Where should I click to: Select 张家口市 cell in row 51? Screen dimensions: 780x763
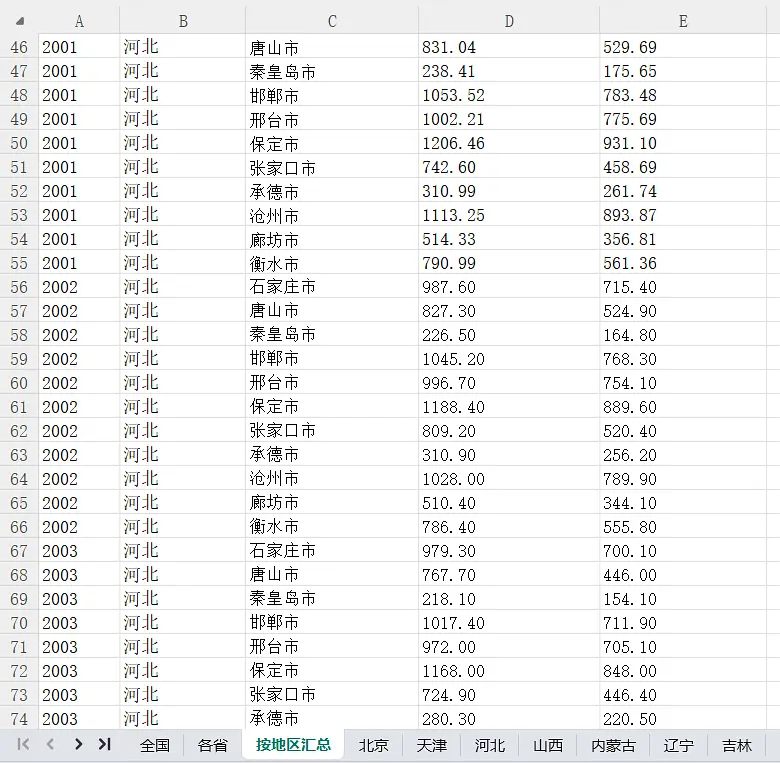click(332, 167)
